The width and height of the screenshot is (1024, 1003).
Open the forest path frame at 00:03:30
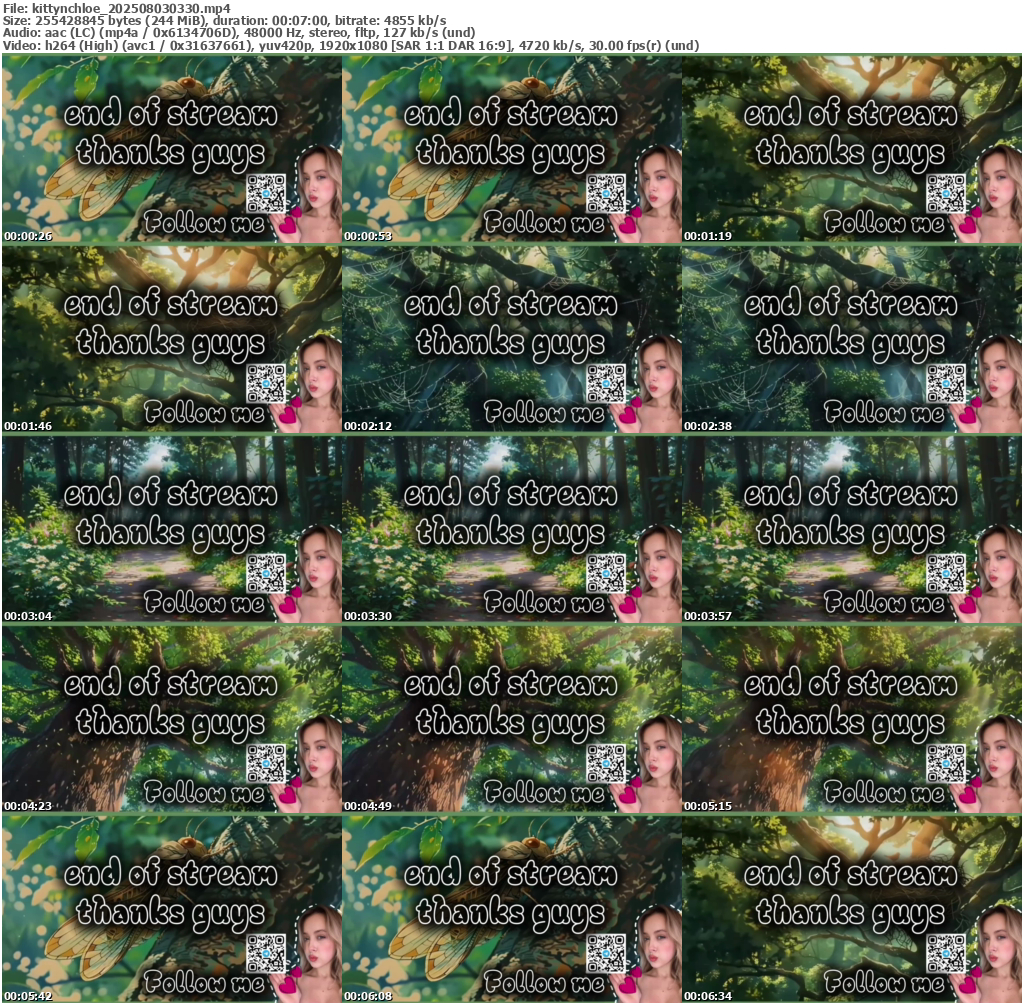click(x=511, y=529)
